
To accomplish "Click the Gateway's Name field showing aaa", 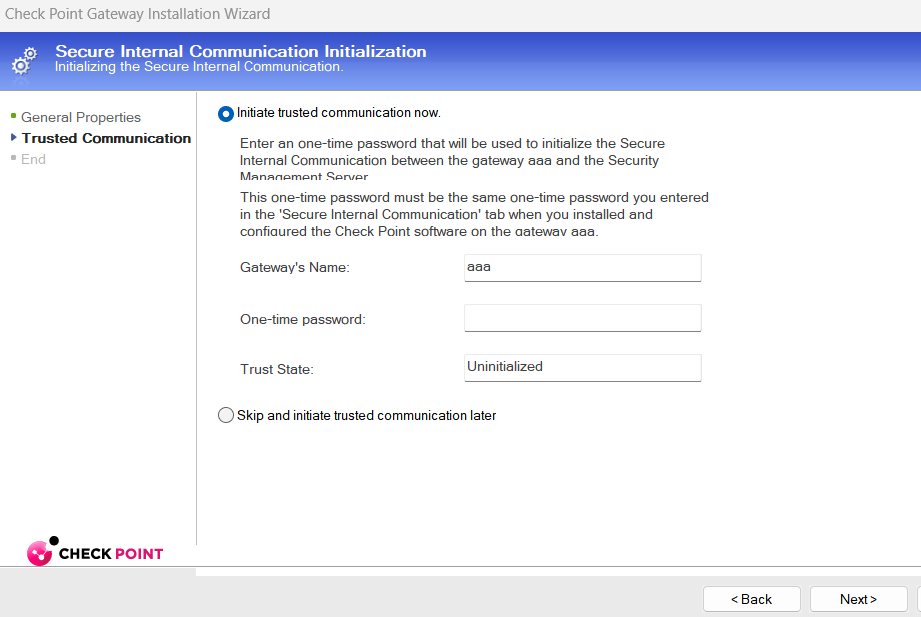I will point(582,267).
